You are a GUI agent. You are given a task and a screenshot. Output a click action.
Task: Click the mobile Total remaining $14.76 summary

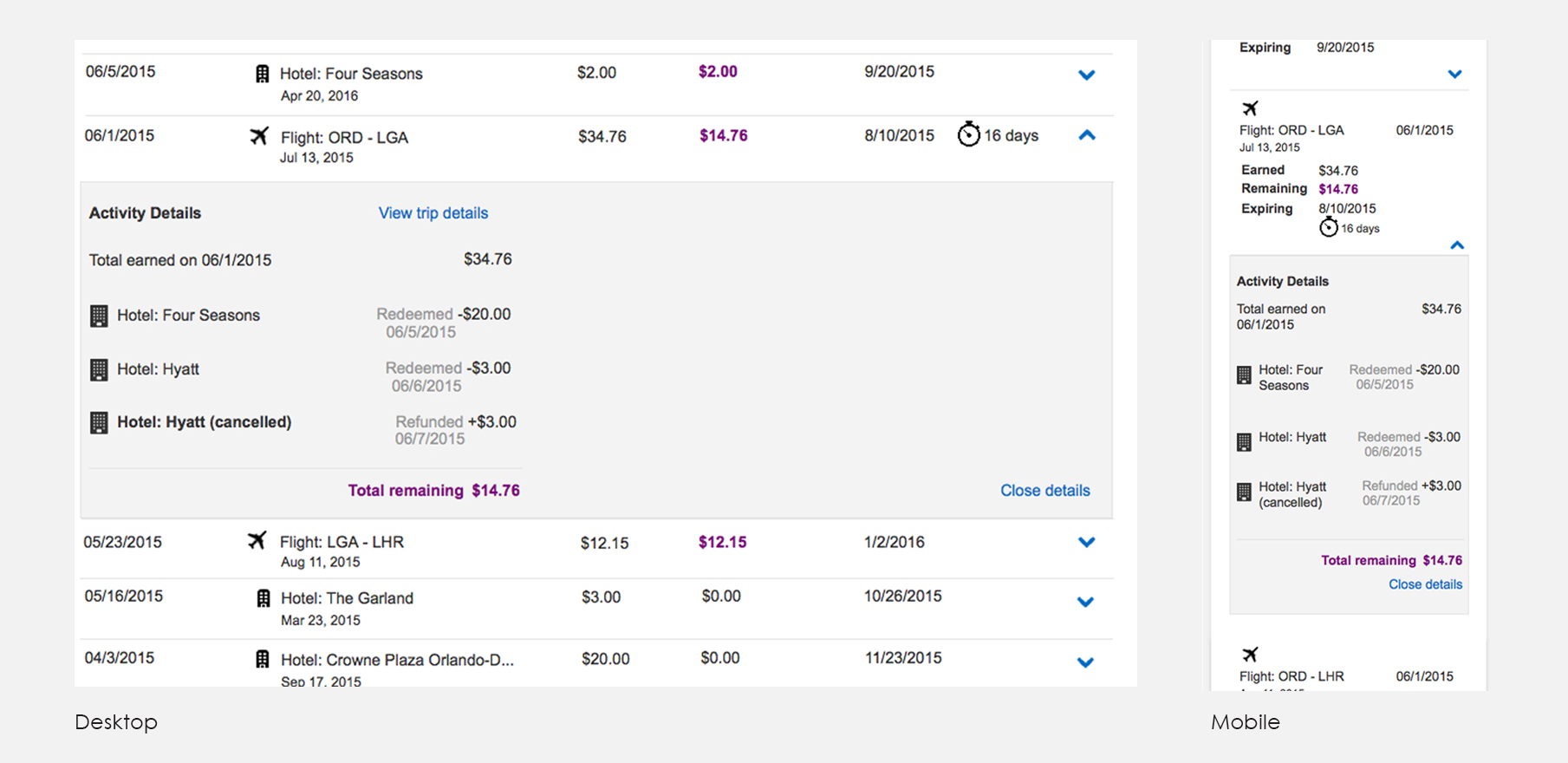[x=1391, y=561]
